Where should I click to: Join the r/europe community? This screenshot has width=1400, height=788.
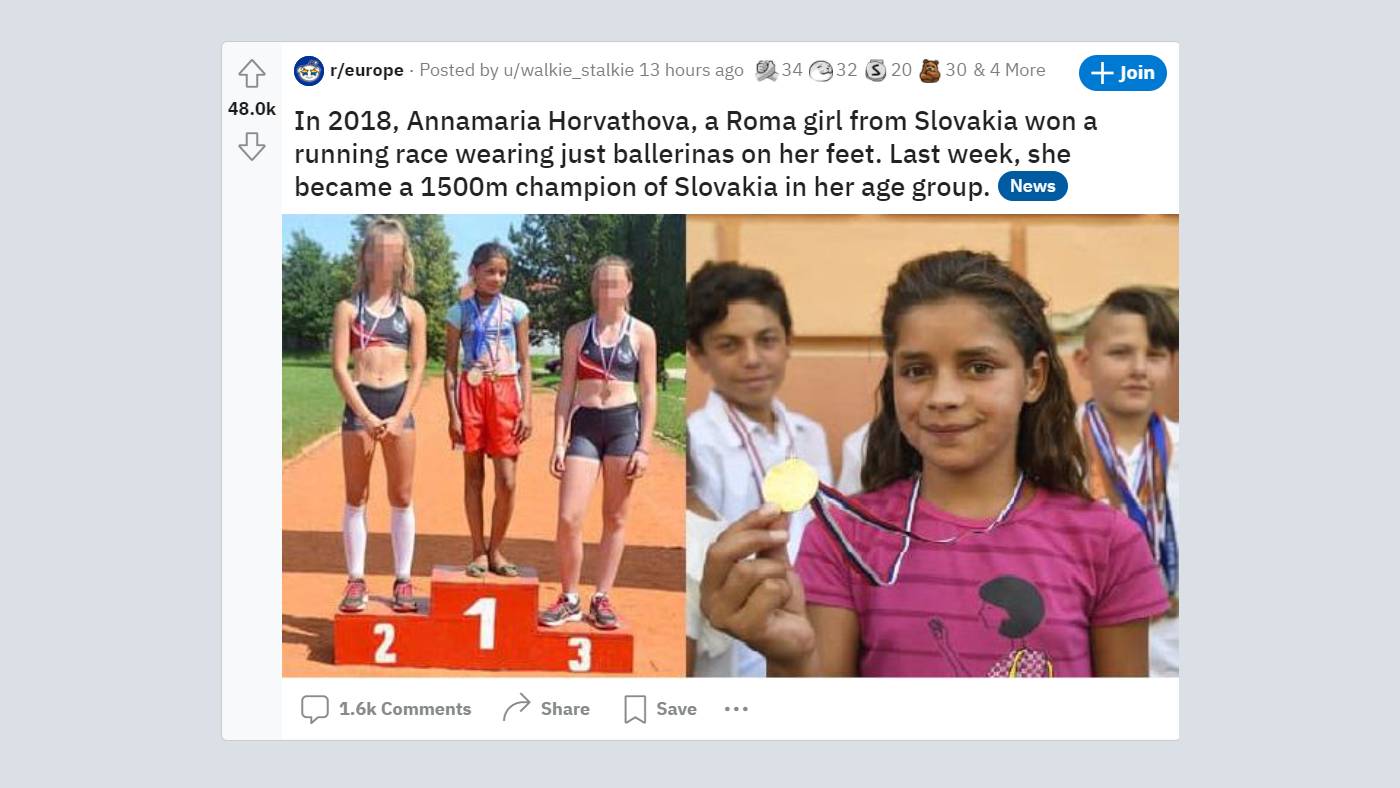tap(1123, 73)
